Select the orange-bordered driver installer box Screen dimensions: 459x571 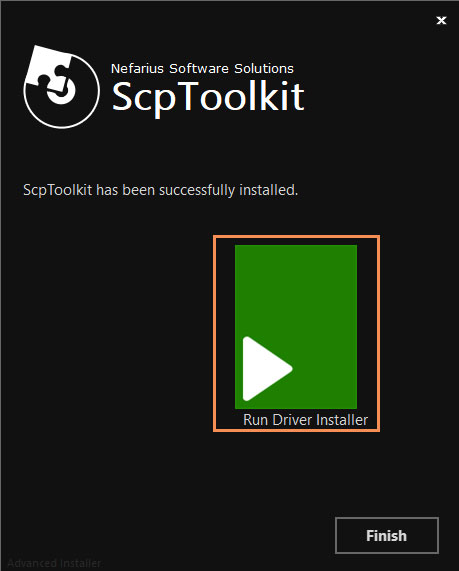[x=296, y=333]
